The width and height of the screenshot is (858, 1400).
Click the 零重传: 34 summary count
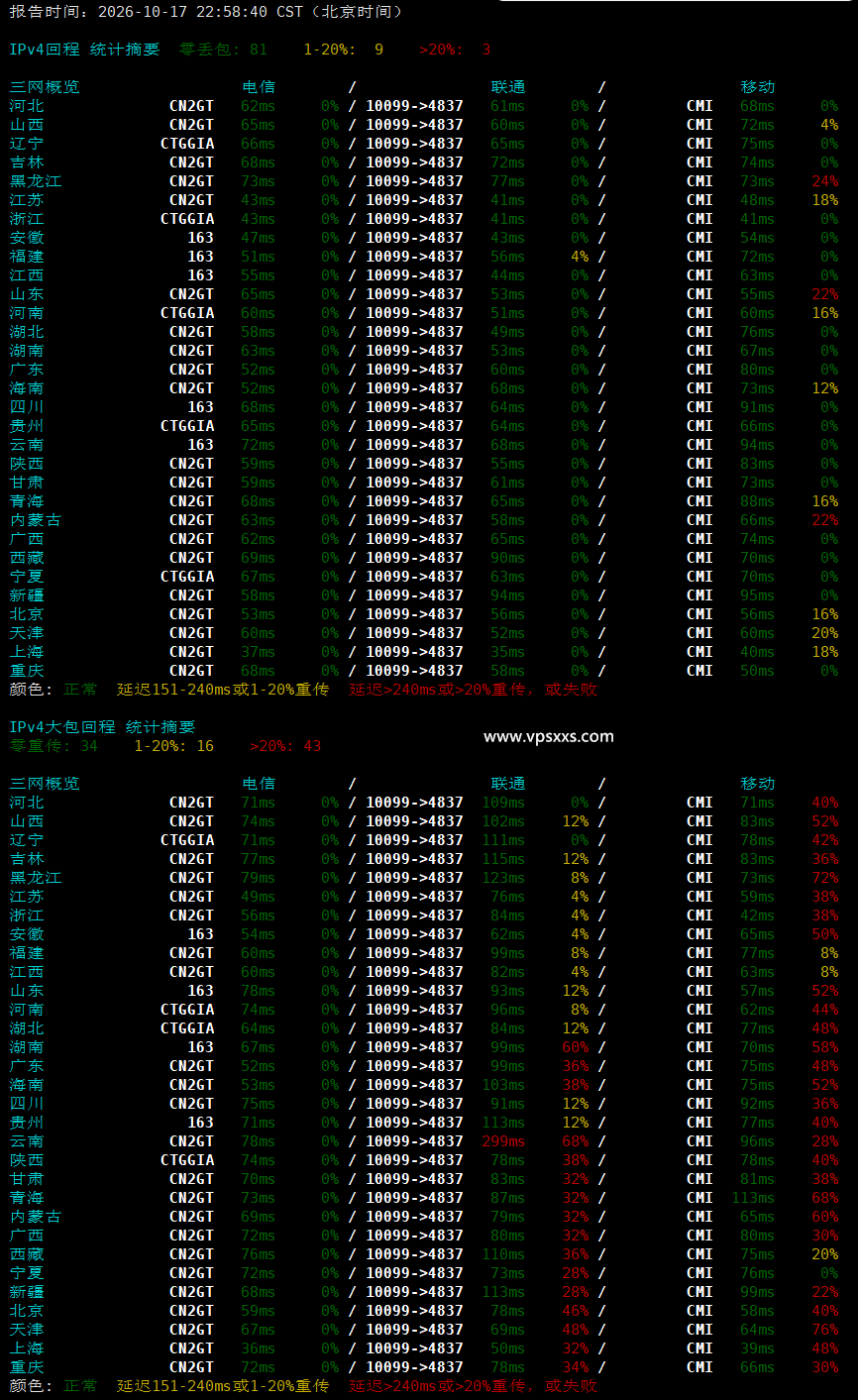54,746
